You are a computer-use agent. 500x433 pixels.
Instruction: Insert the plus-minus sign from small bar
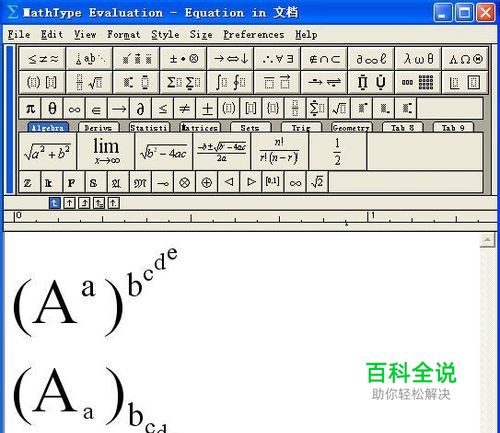pyautogui.click(x=207, y=108)
